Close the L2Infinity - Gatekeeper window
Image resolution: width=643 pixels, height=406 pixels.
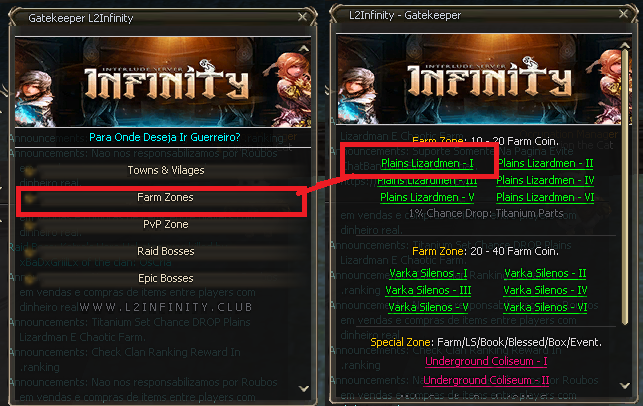(624, 14)
